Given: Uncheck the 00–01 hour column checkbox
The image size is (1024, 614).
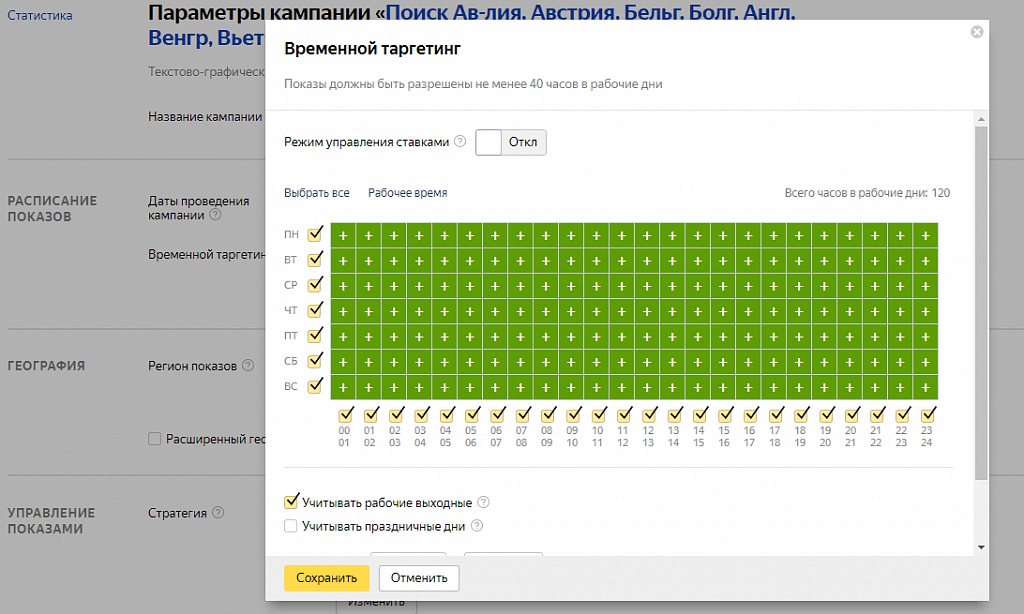Looking at the screenshot, I should point(346,413).
